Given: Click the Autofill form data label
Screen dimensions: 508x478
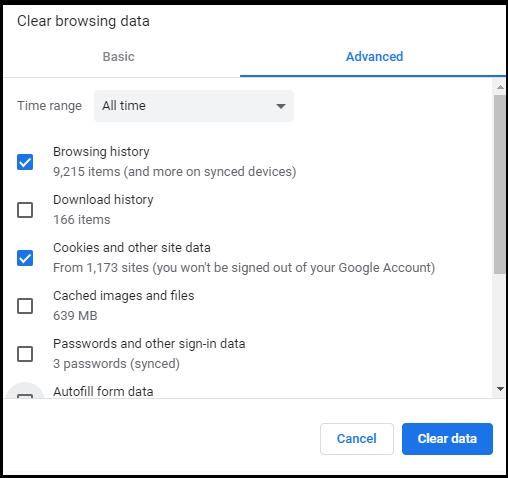Looking at the screenshot, I should (x=103, y=392).
